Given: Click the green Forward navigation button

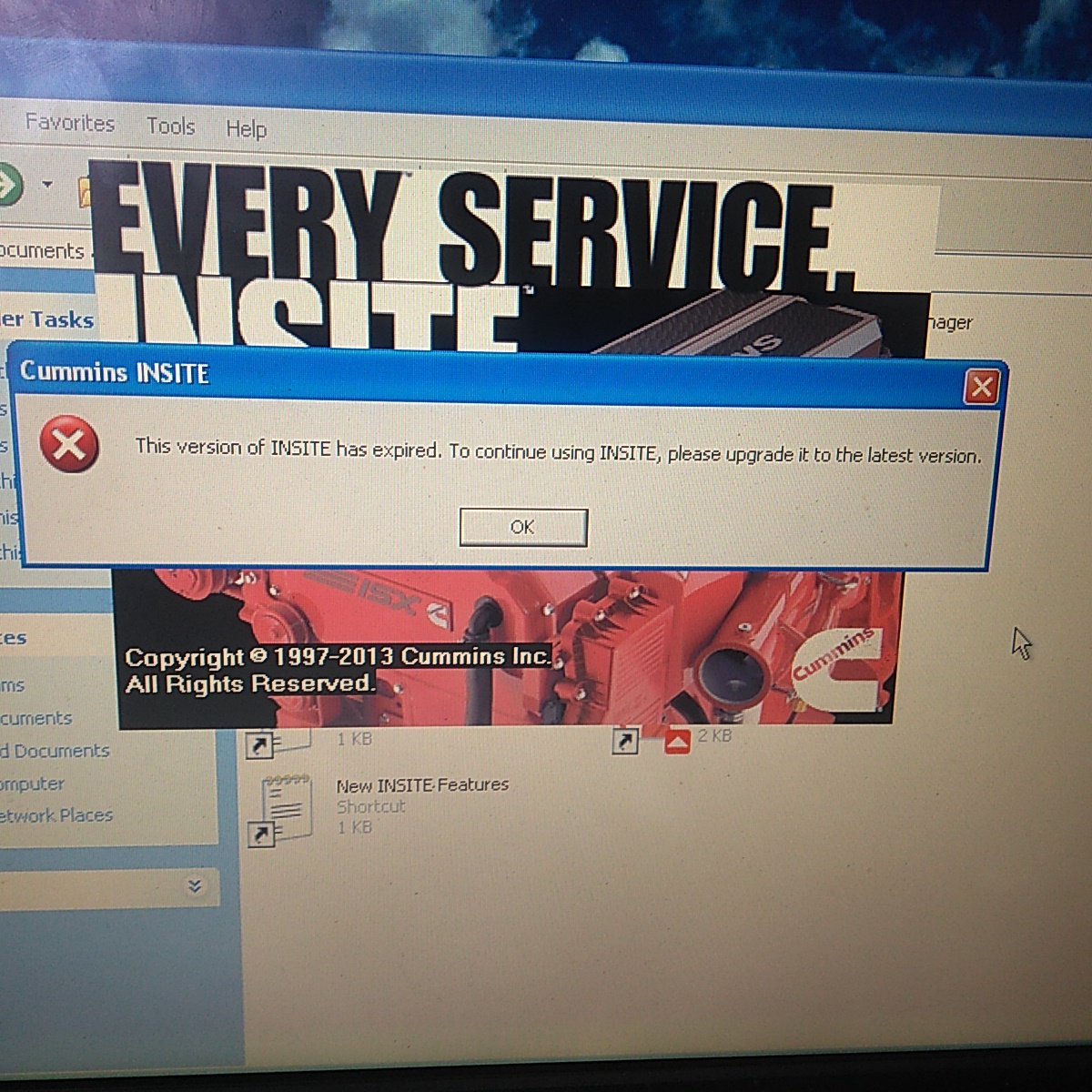Looking at the screenshot, I should click(9, 185).
